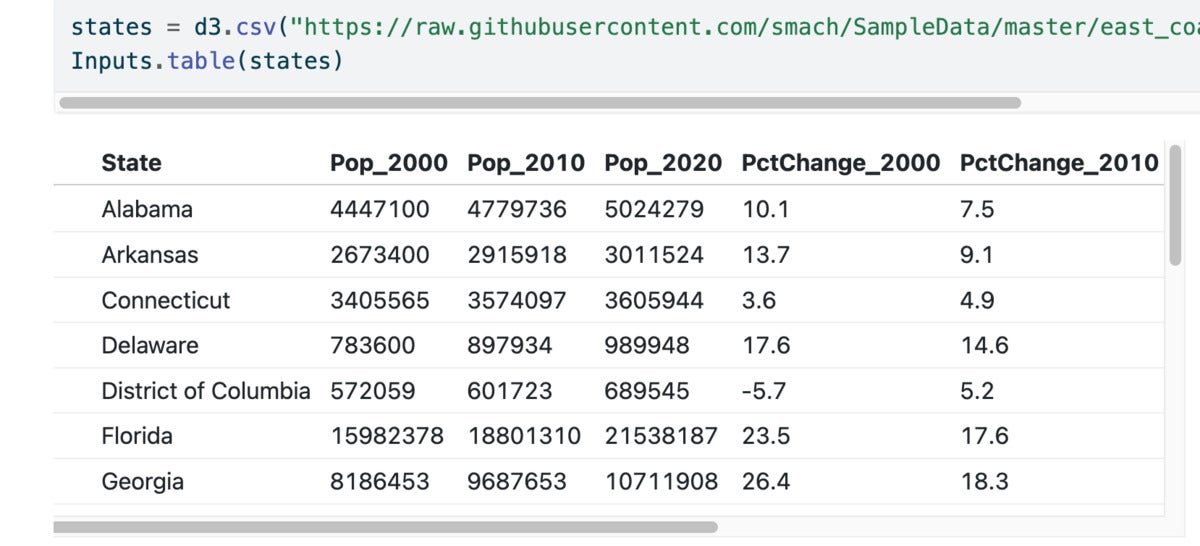Screen dimensions: 1200x546
Task: Click Georgia Pop_2020 value 10711908
Action: coord(661,481)
